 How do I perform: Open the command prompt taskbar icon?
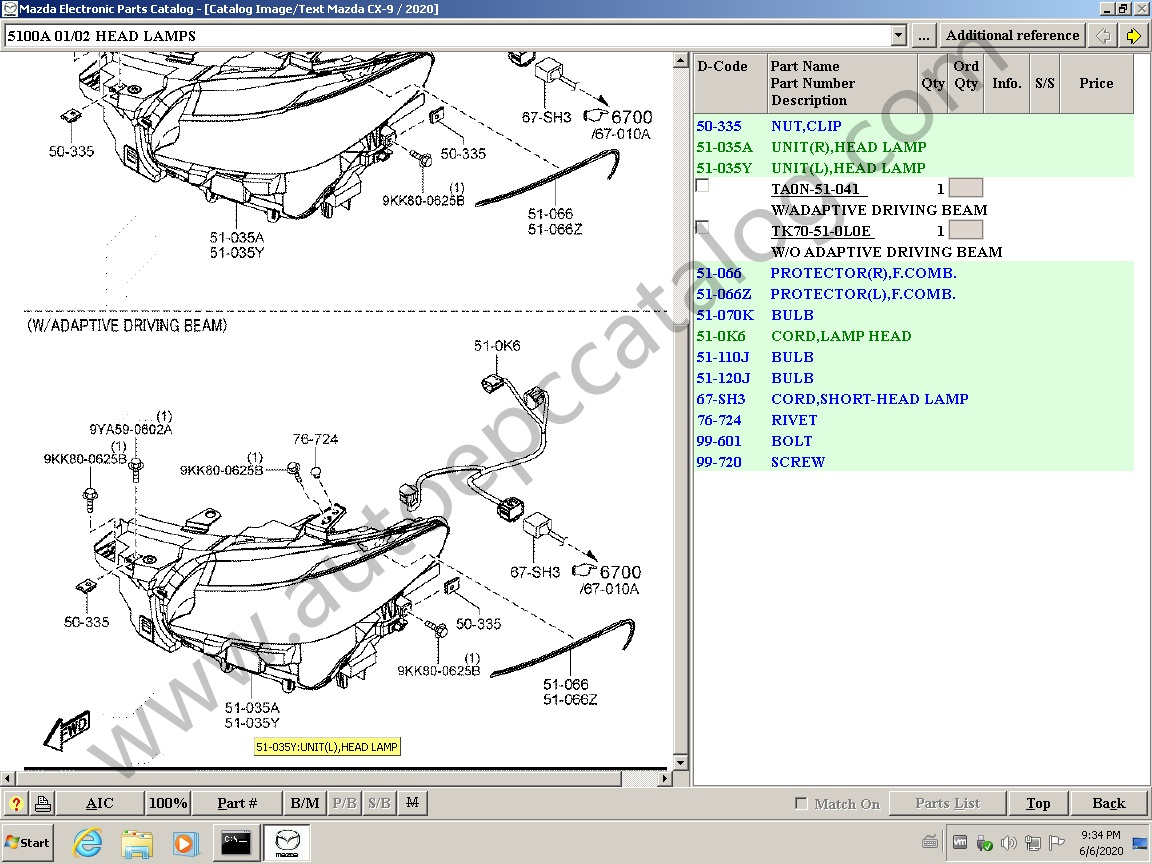(235, 843)
